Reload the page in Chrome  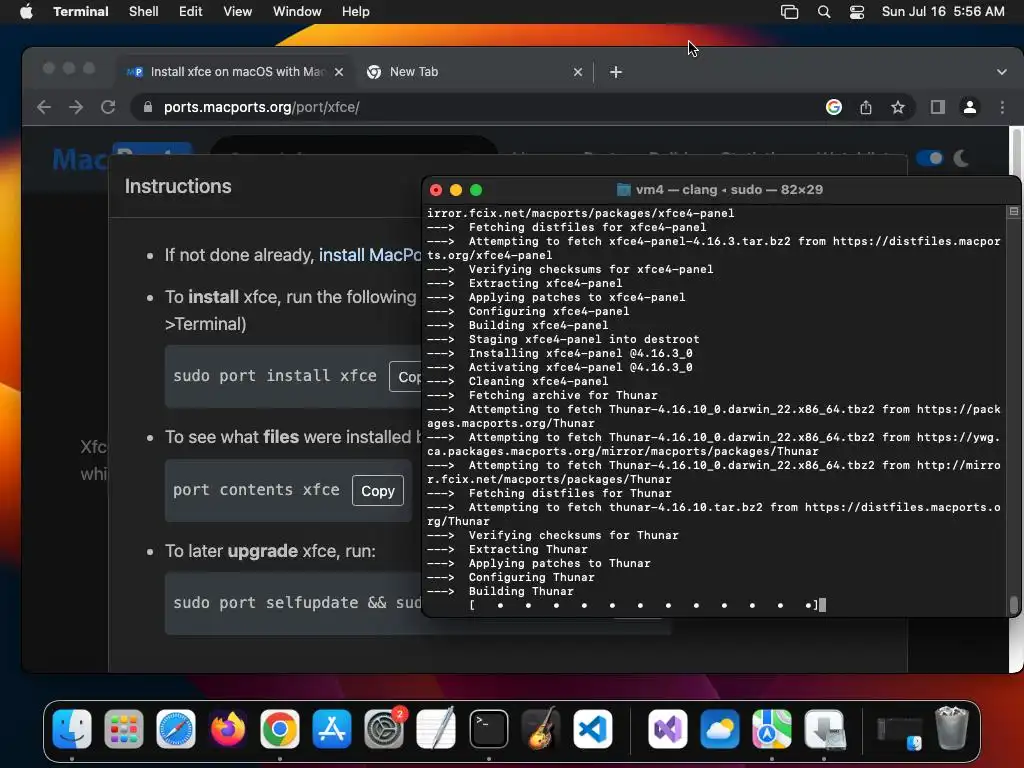[x=108, y=107]
